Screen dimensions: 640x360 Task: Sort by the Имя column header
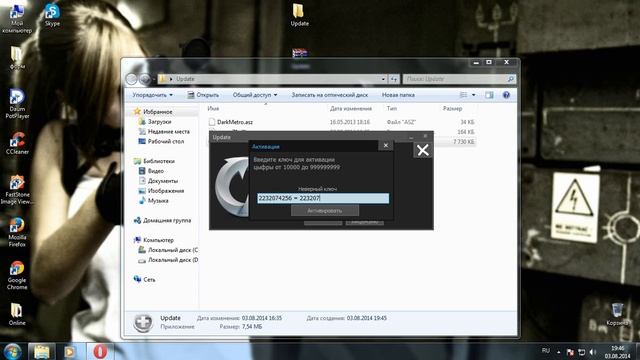[x=213, y=109]
